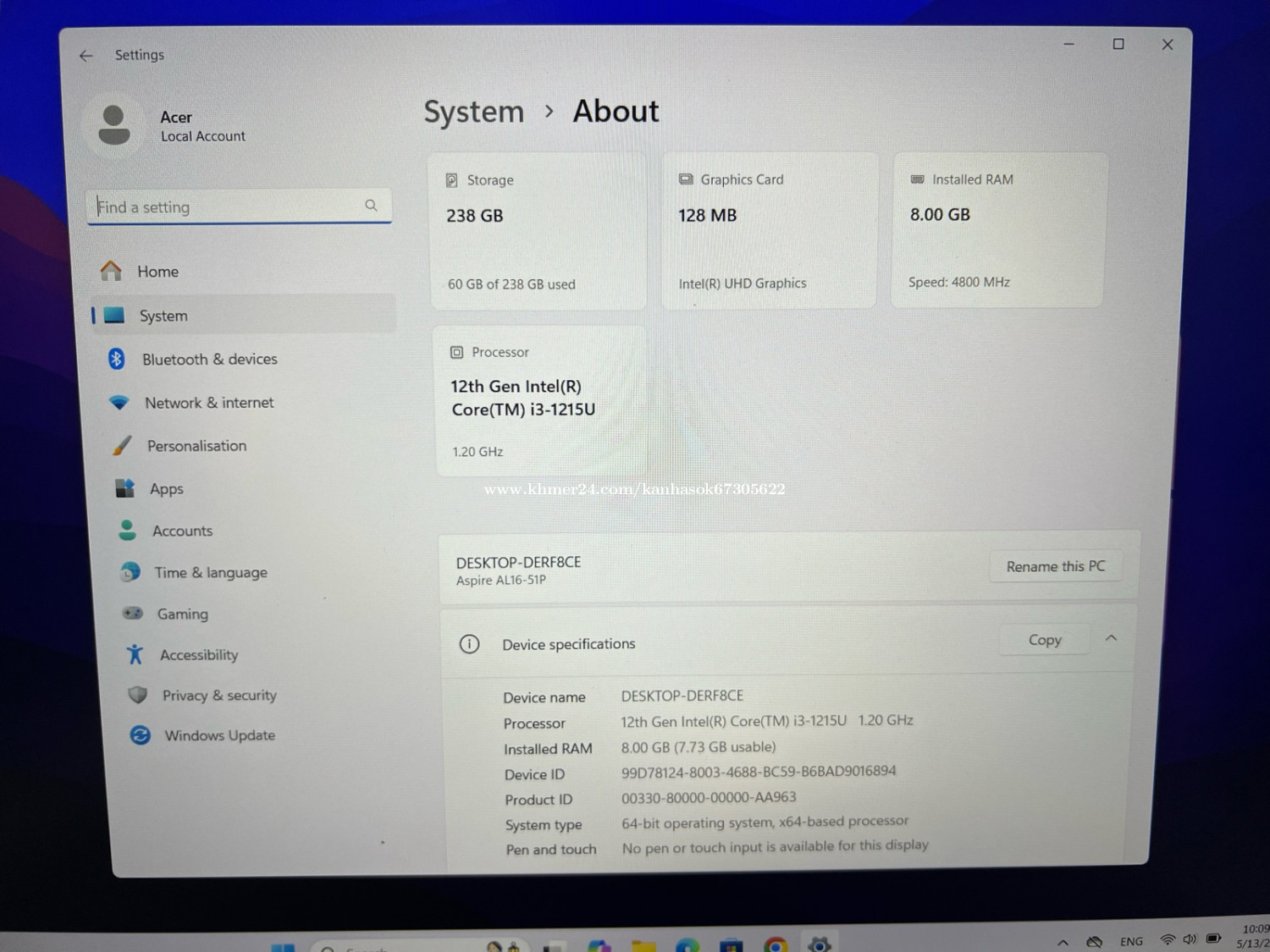Click the Pen and touch value text
The width and height of the screenshot is (1270, 952).
coord(776,846)
